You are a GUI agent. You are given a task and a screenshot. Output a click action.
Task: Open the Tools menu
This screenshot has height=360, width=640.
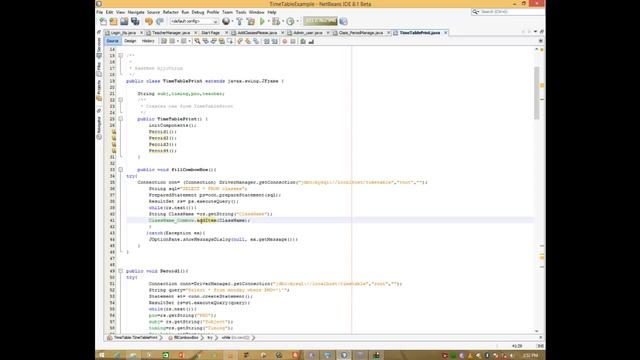[241, 12]
